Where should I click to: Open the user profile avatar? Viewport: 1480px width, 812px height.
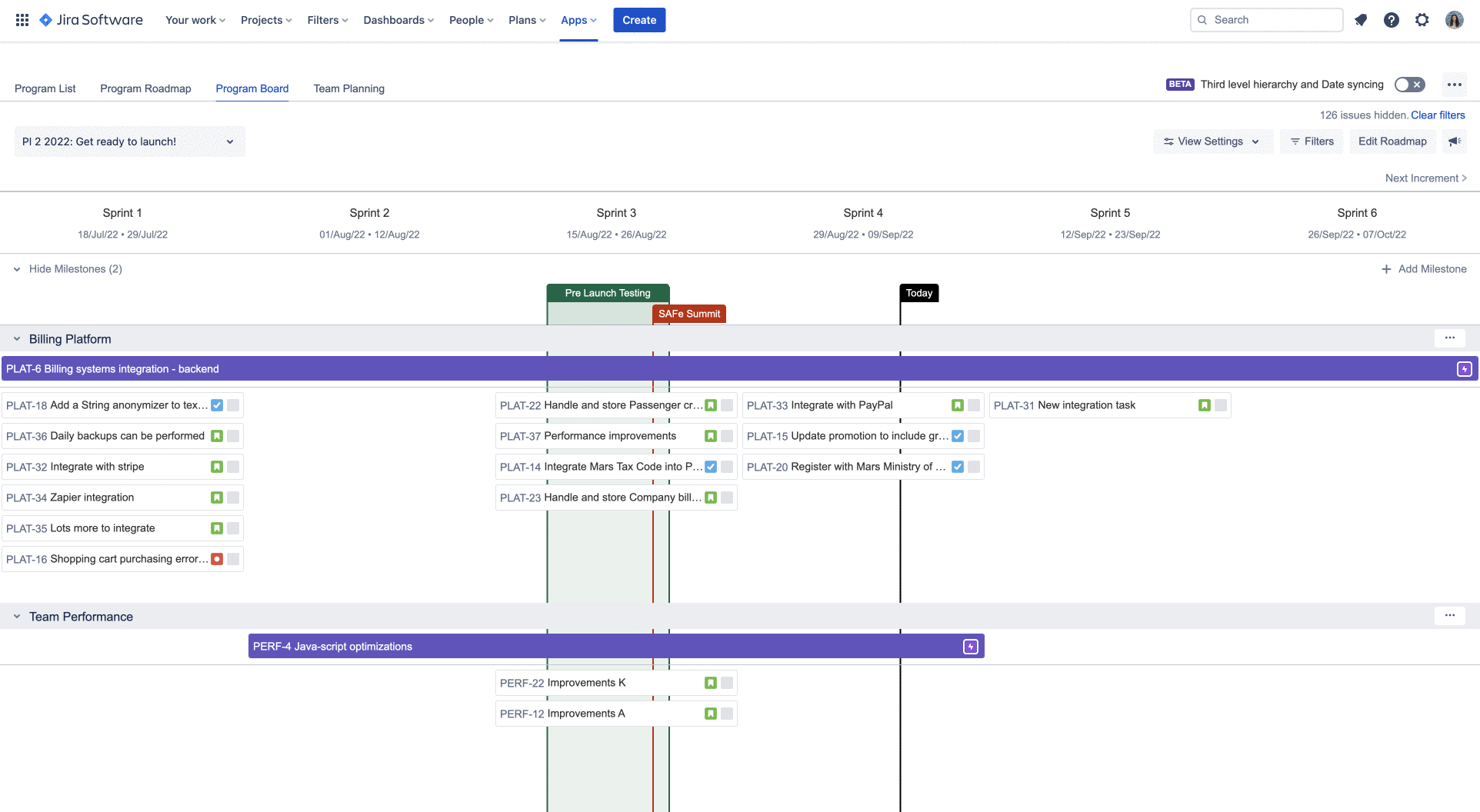point(1454,20)
